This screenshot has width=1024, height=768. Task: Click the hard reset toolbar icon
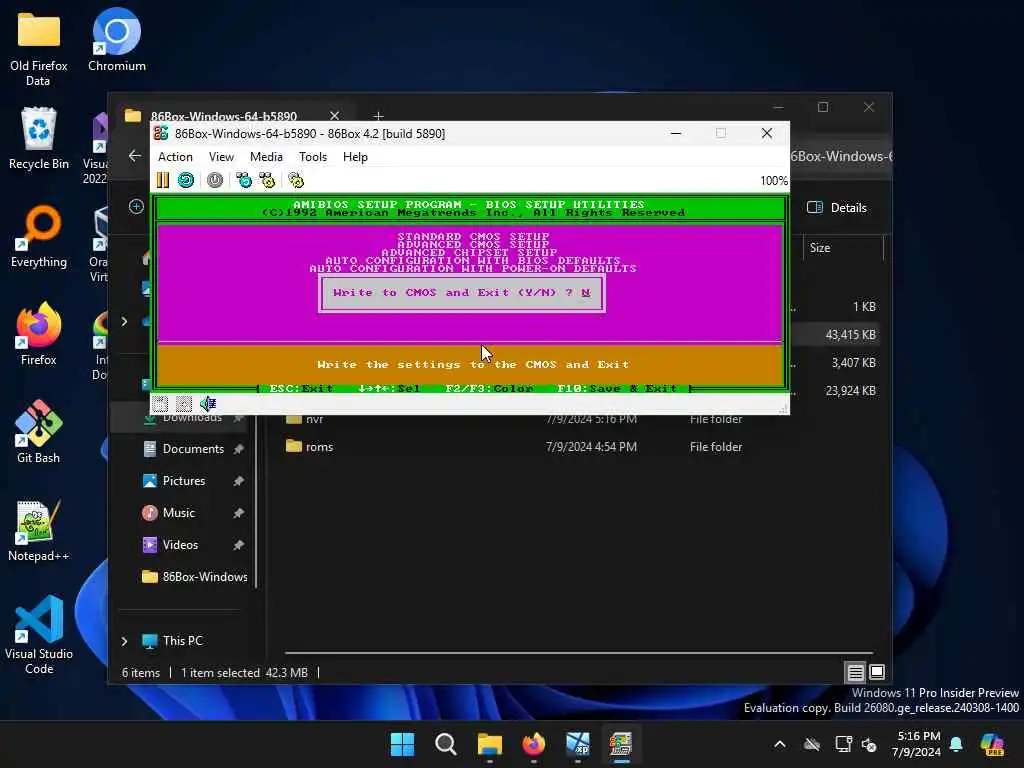[186, 180]
